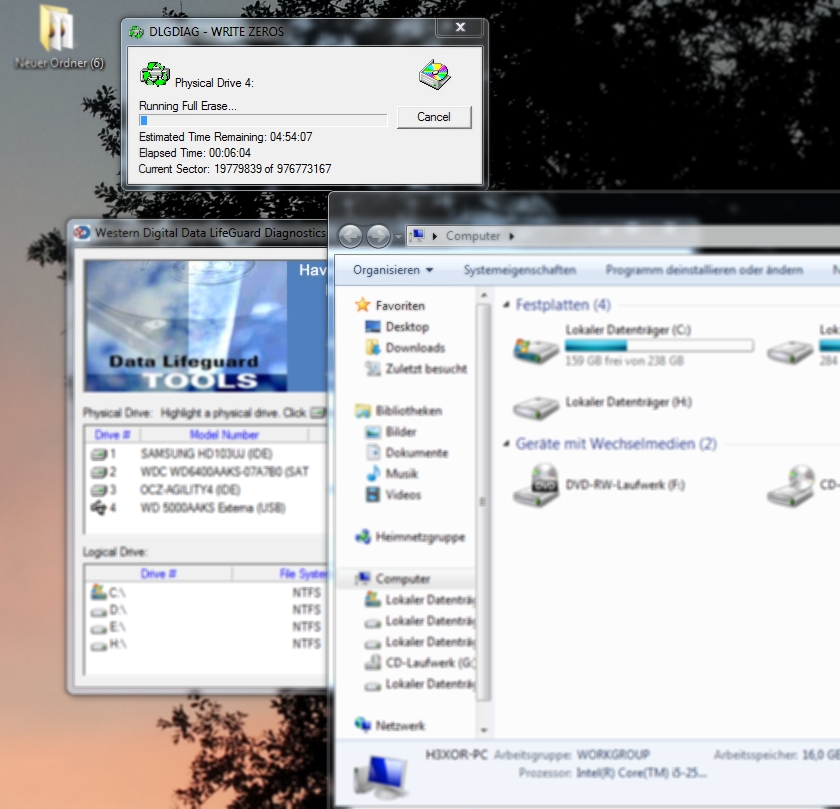Select the CD drive icon right of DVD-RW
The height and width of the screenshot is (809, 840).
point(790,485)
